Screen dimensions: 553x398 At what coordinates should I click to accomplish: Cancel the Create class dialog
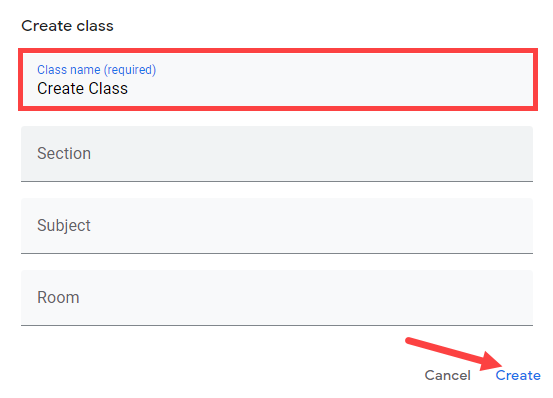(x=448, y=375)
